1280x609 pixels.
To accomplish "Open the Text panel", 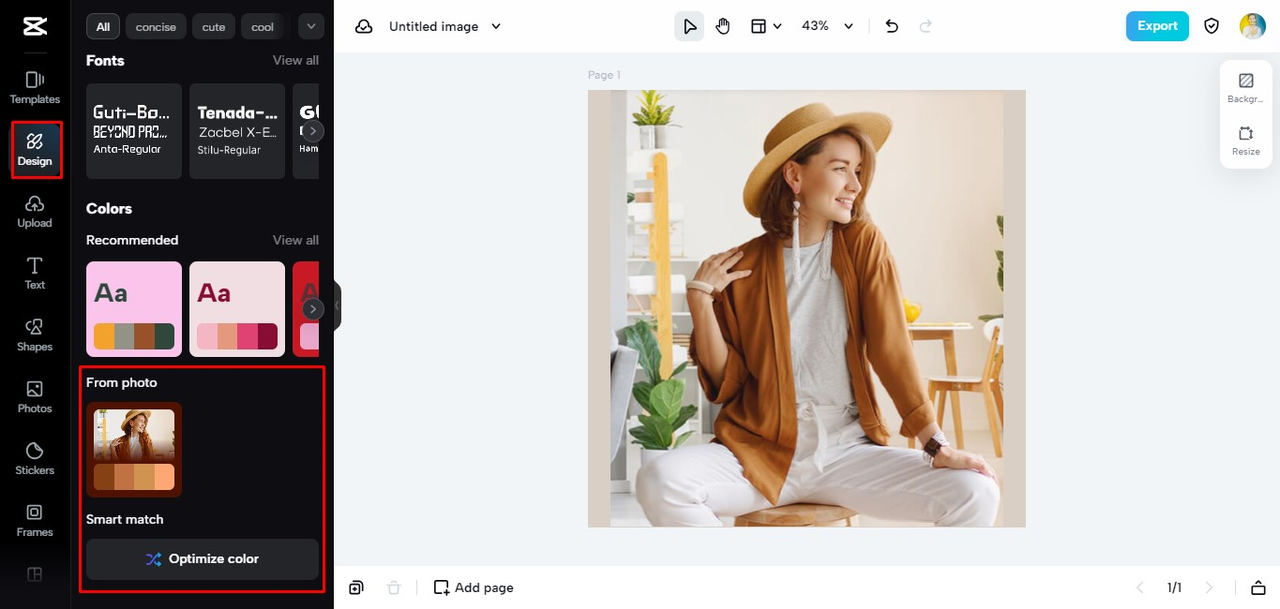I will [x=35, y=273].
